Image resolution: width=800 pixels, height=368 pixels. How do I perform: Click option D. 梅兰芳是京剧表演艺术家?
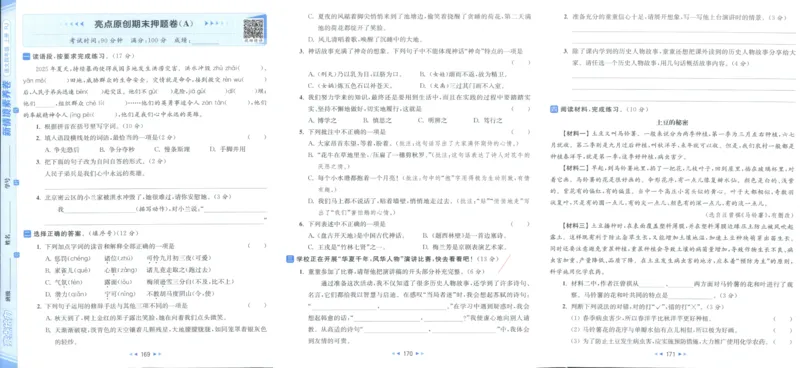[464, 248]
